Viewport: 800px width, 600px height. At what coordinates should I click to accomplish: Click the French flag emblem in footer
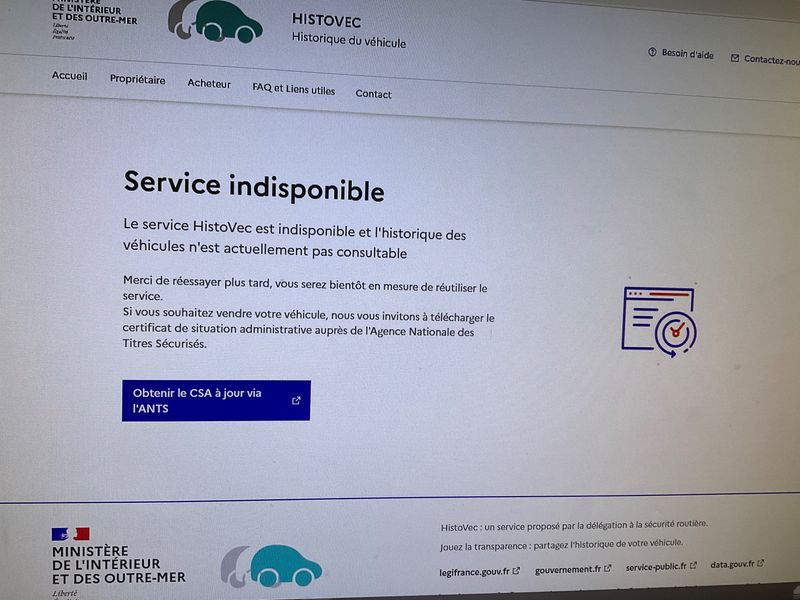coord(70,534)
